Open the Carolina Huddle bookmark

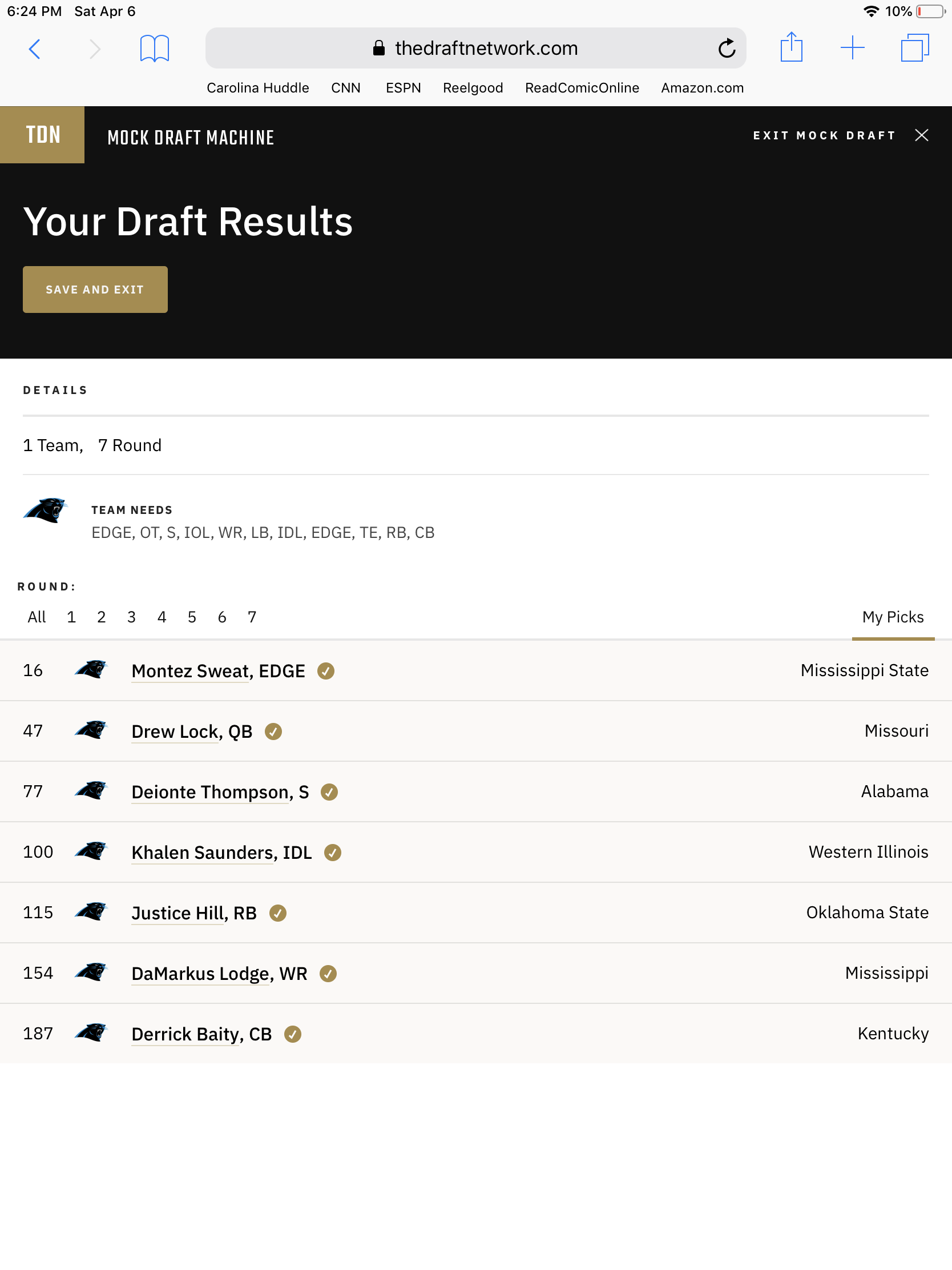(257, 88)
